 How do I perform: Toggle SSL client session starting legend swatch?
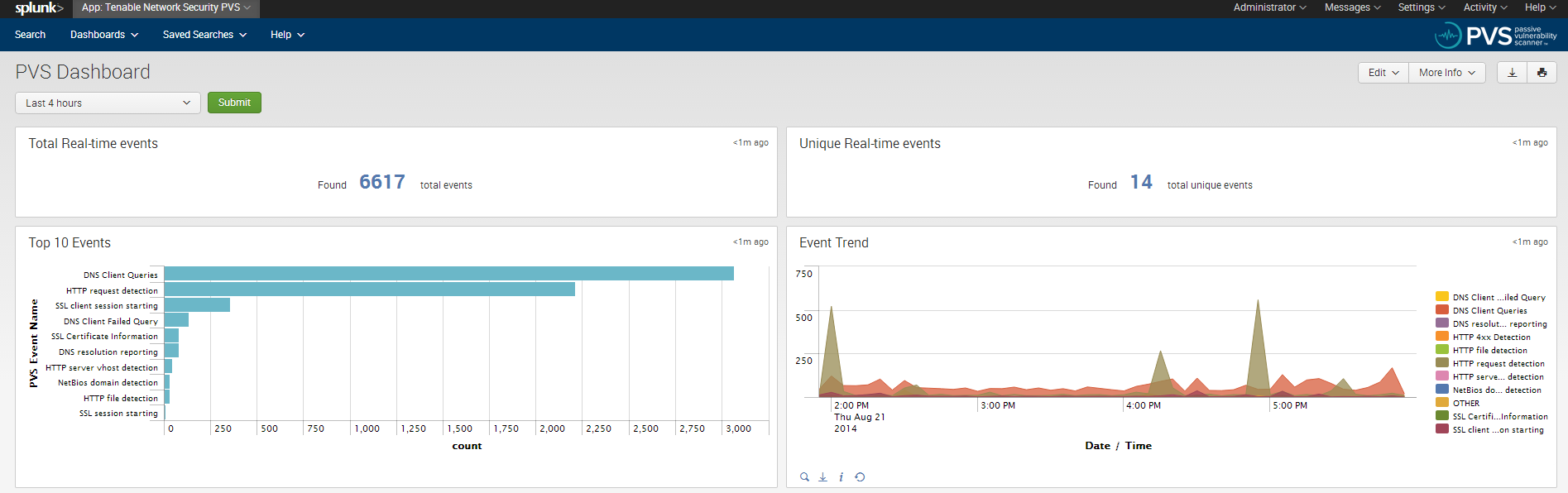coord(1442,428)
